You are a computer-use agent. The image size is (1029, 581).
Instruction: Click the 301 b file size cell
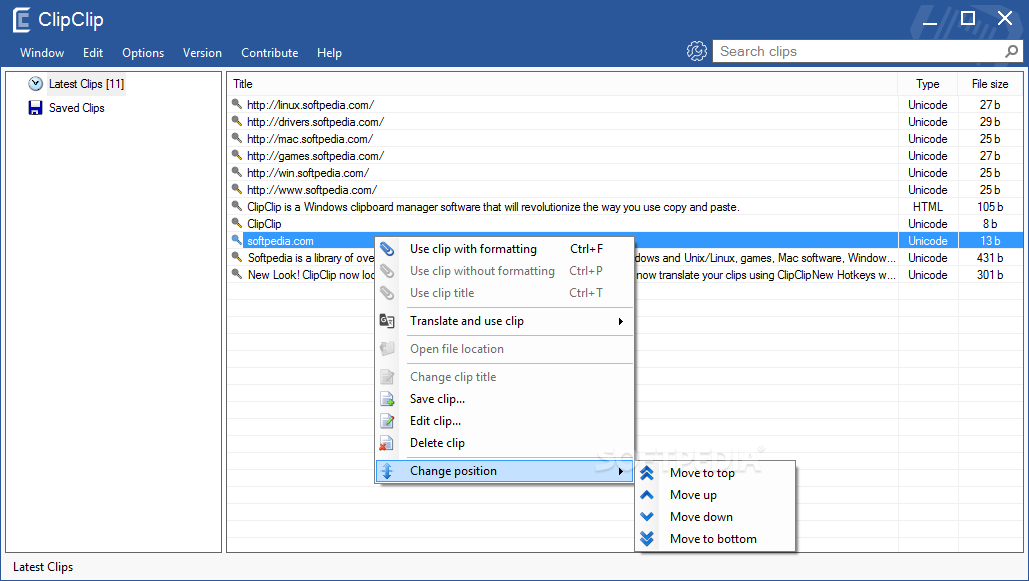[990, 275]
